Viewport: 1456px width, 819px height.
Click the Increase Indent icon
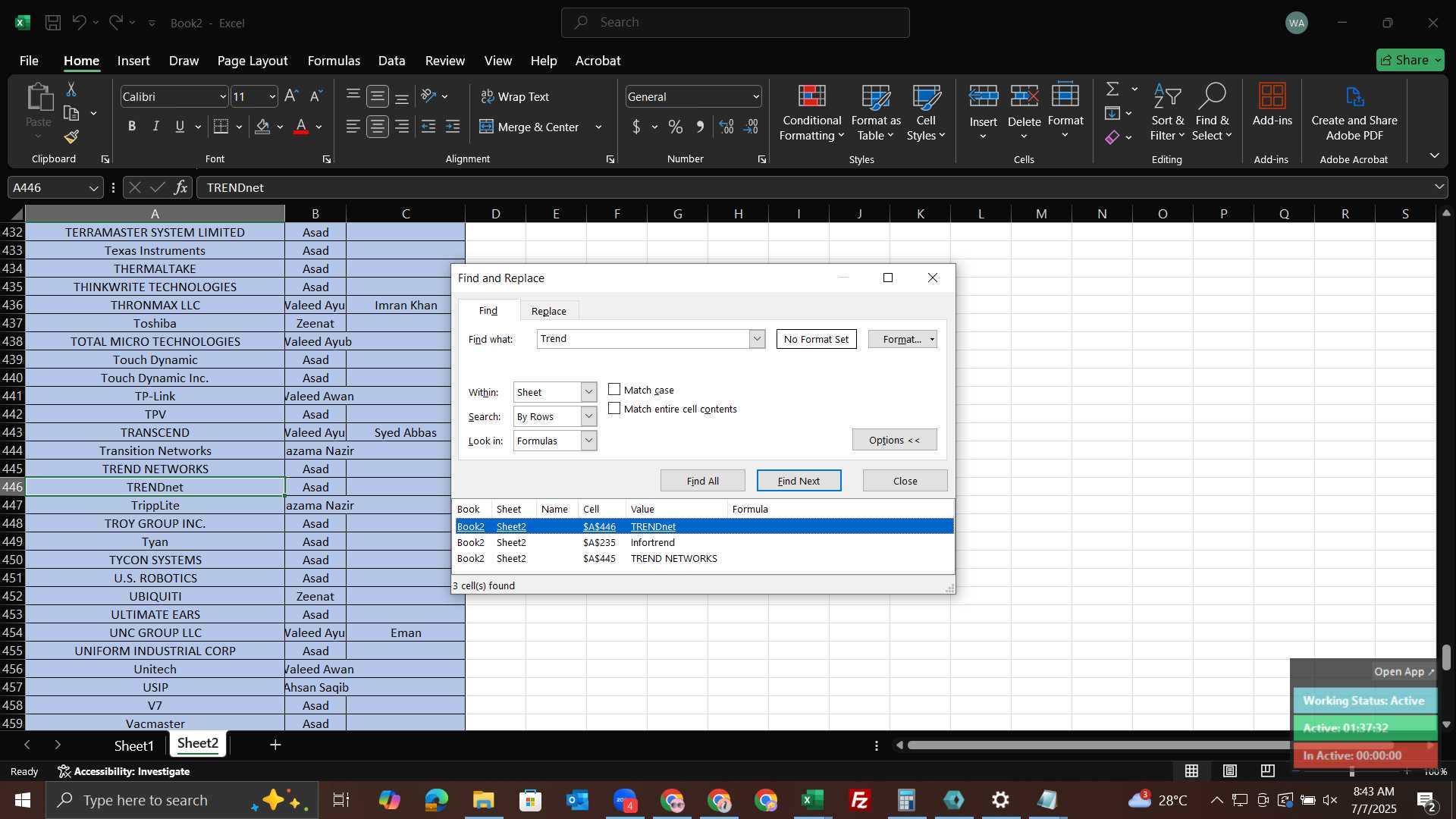tap(453, 127)
